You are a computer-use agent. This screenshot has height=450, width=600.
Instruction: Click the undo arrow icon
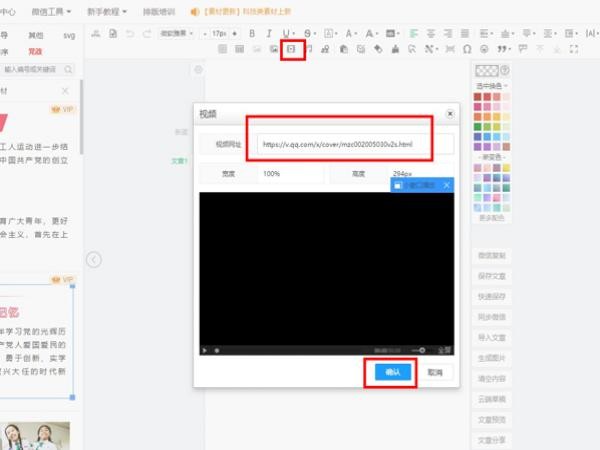pos(130,34)
